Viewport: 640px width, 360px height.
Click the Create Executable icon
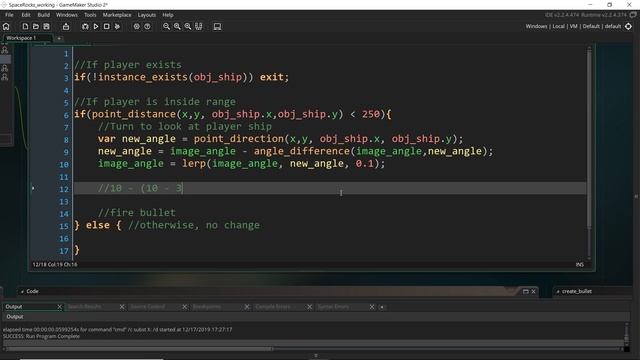pyautogui.click(x=66, y=27)
